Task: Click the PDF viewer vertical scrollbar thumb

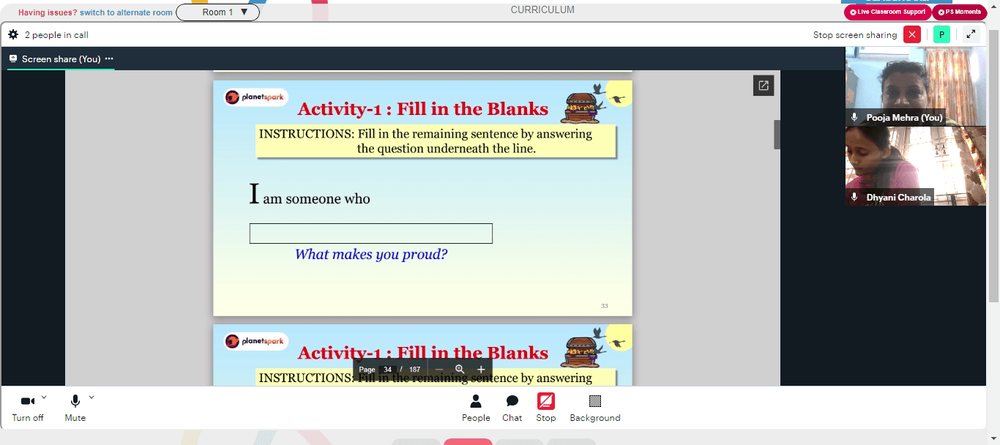Action: coord(777,135)
